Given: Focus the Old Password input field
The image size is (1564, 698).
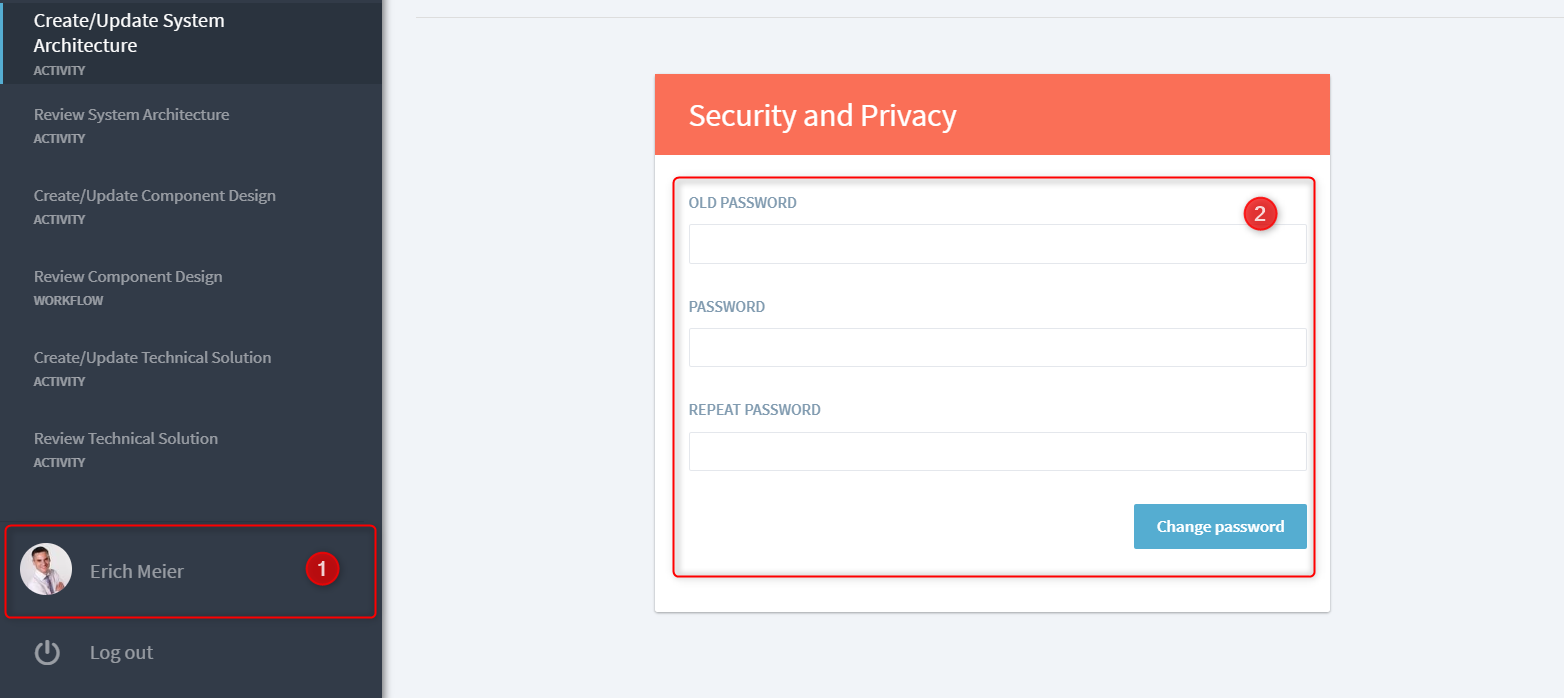Looking at the screenshot, I should (997, 244).
